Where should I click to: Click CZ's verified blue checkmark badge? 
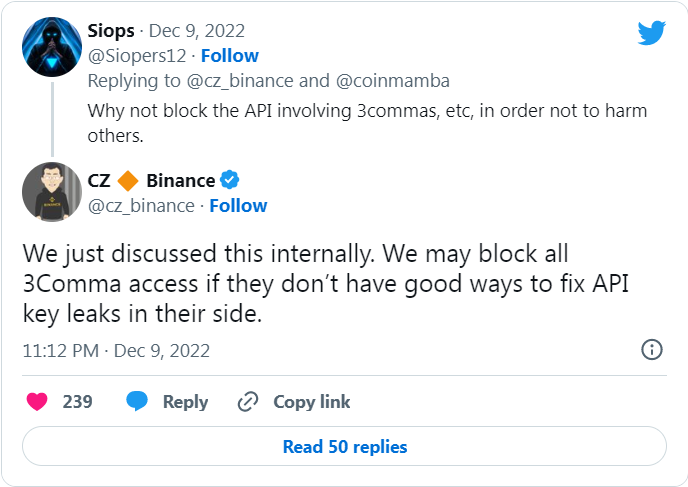pos(230,181)
